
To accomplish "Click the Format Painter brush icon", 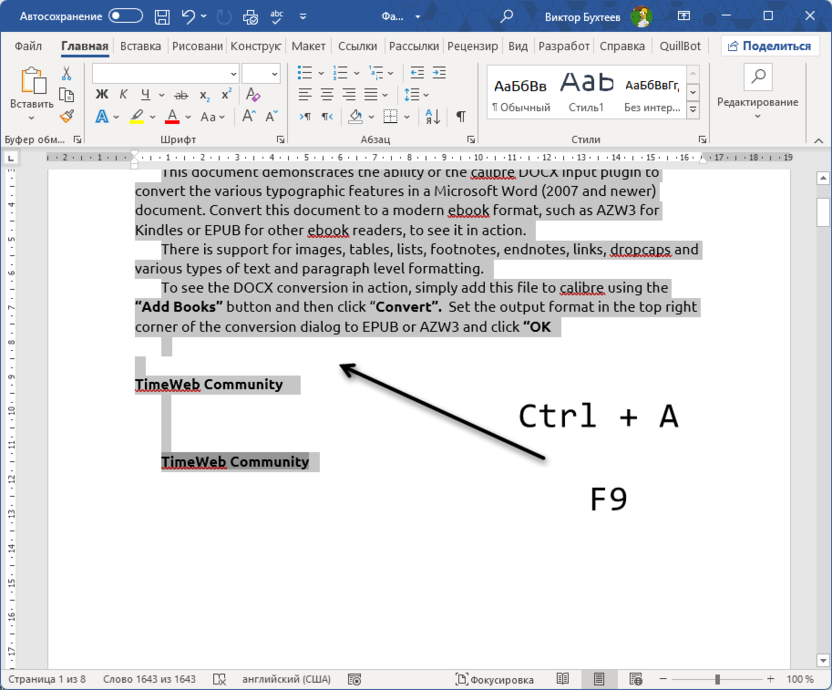I will click(64, 116).
